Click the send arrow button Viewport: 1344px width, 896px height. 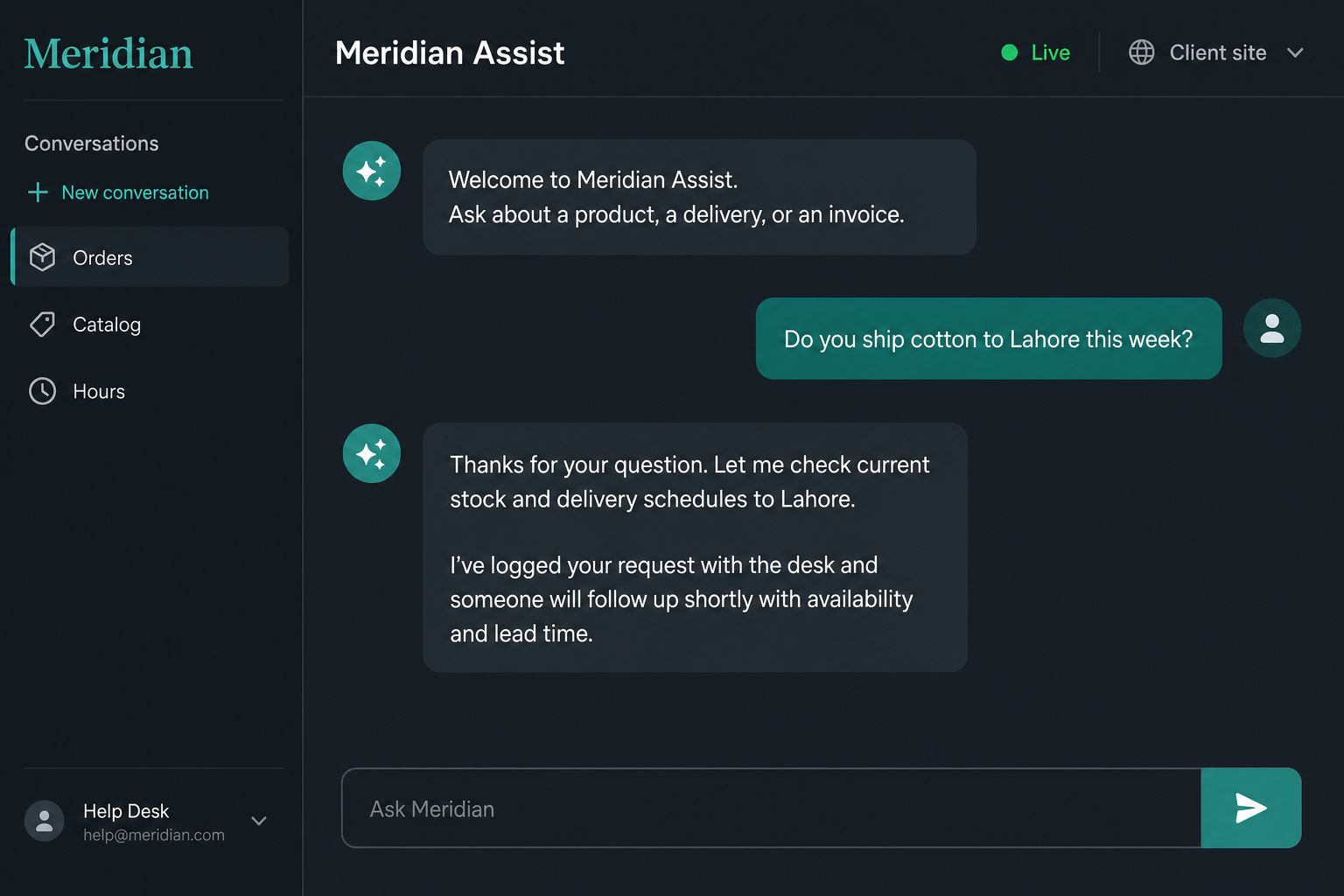click(1250, 808)
